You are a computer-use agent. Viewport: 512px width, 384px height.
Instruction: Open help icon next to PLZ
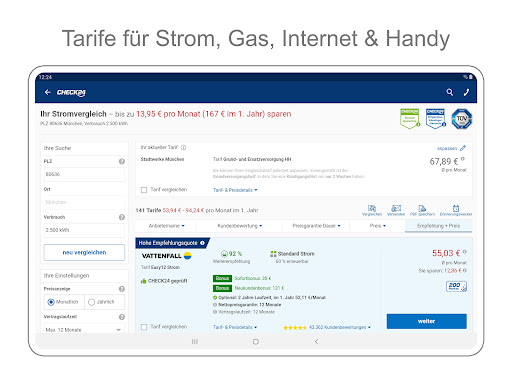pyautogui.click(x=122, y=161)
